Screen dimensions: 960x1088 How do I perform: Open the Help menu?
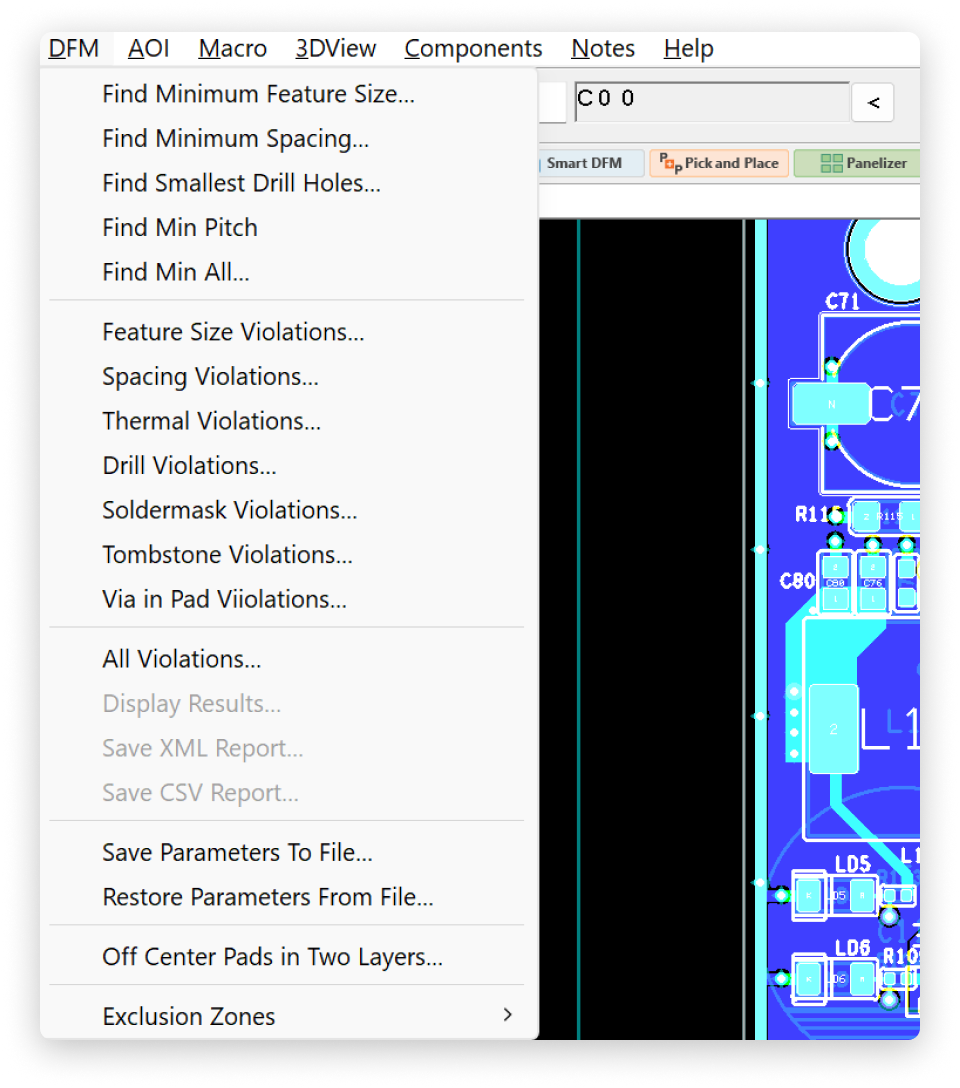(x=688, y=48)
